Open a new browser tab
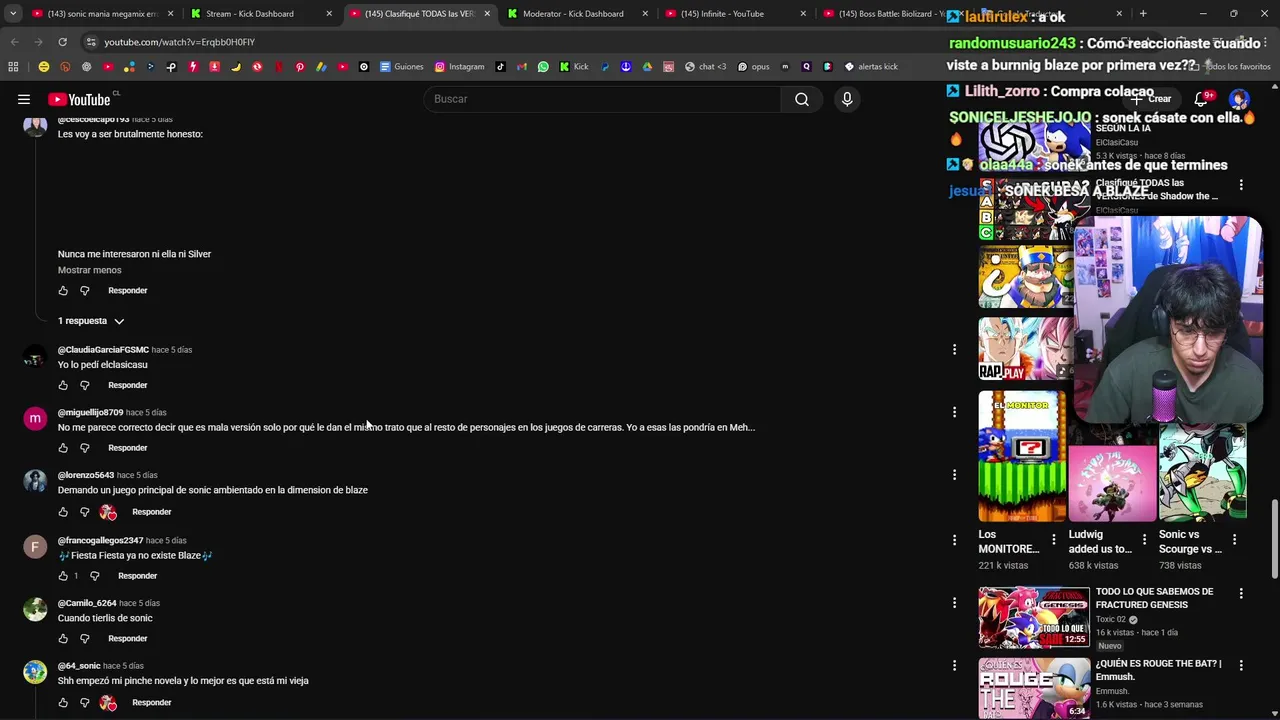The image size is (1280, 720). 1143,14
